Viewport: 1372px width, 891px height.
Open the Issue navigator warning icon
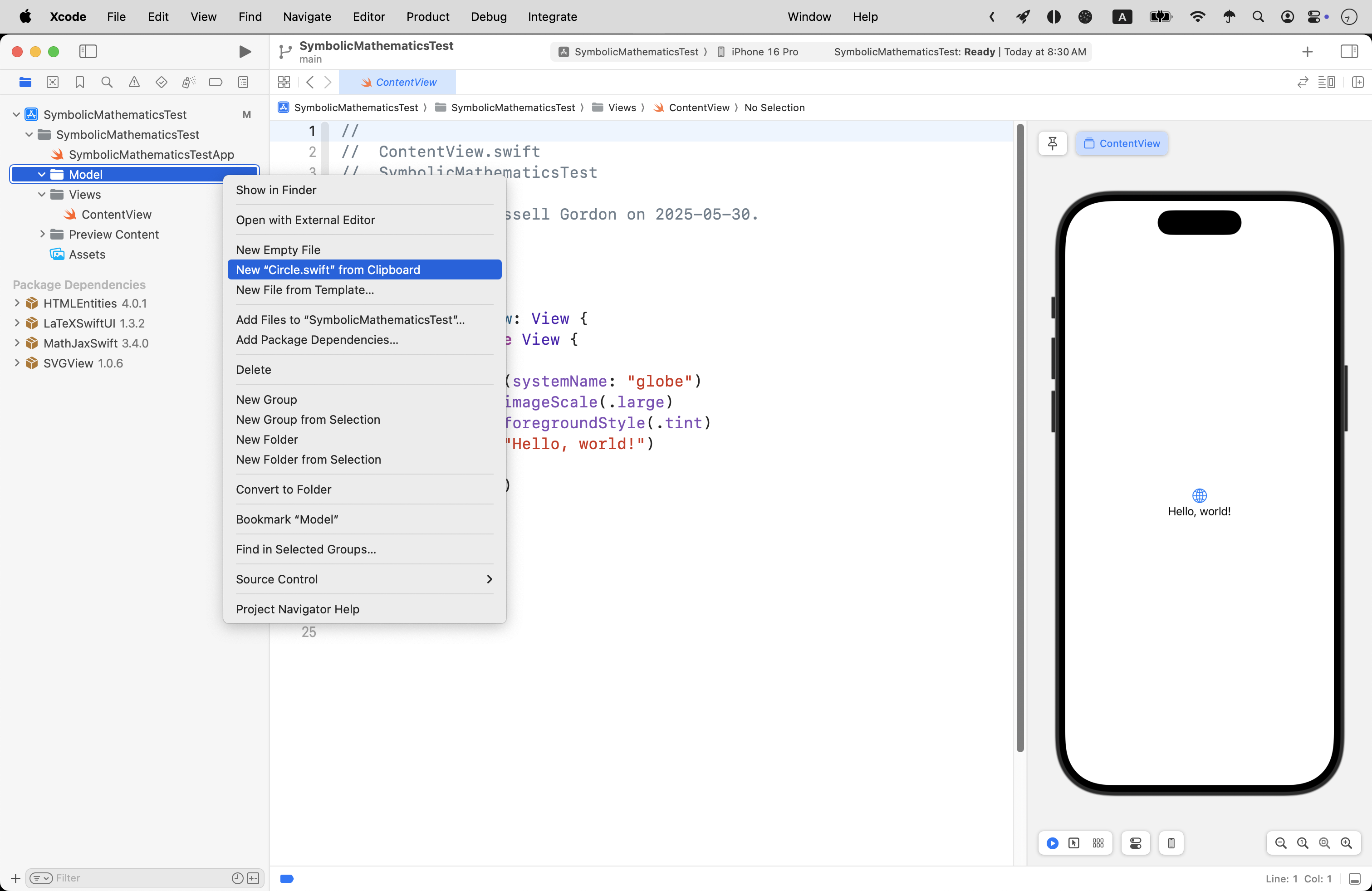pyautogui.click(x=134, y=83)
